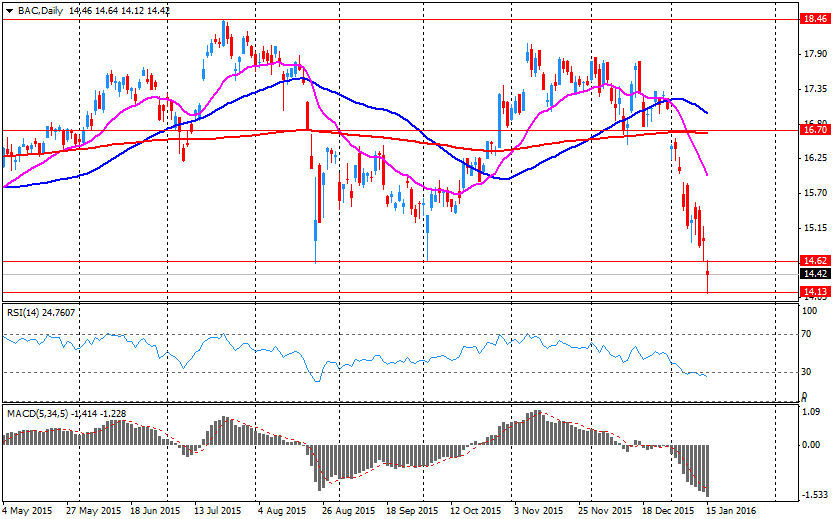Select the 13 Jul 2015 date label

pos(219,509)
